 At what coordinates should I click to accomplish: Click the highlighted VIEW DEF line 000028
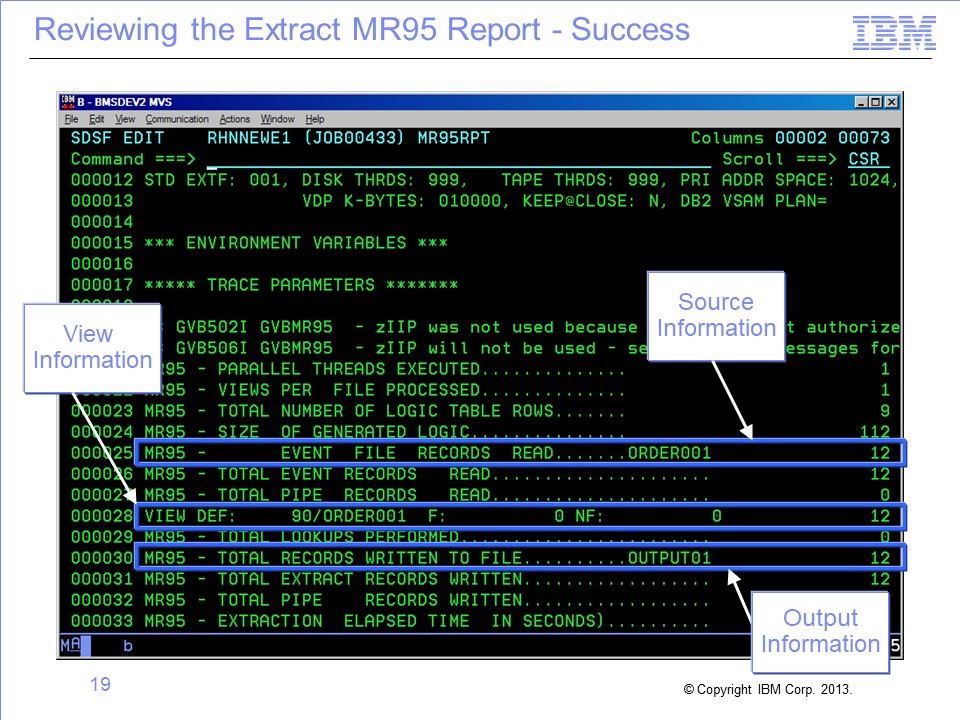(520, 516)
